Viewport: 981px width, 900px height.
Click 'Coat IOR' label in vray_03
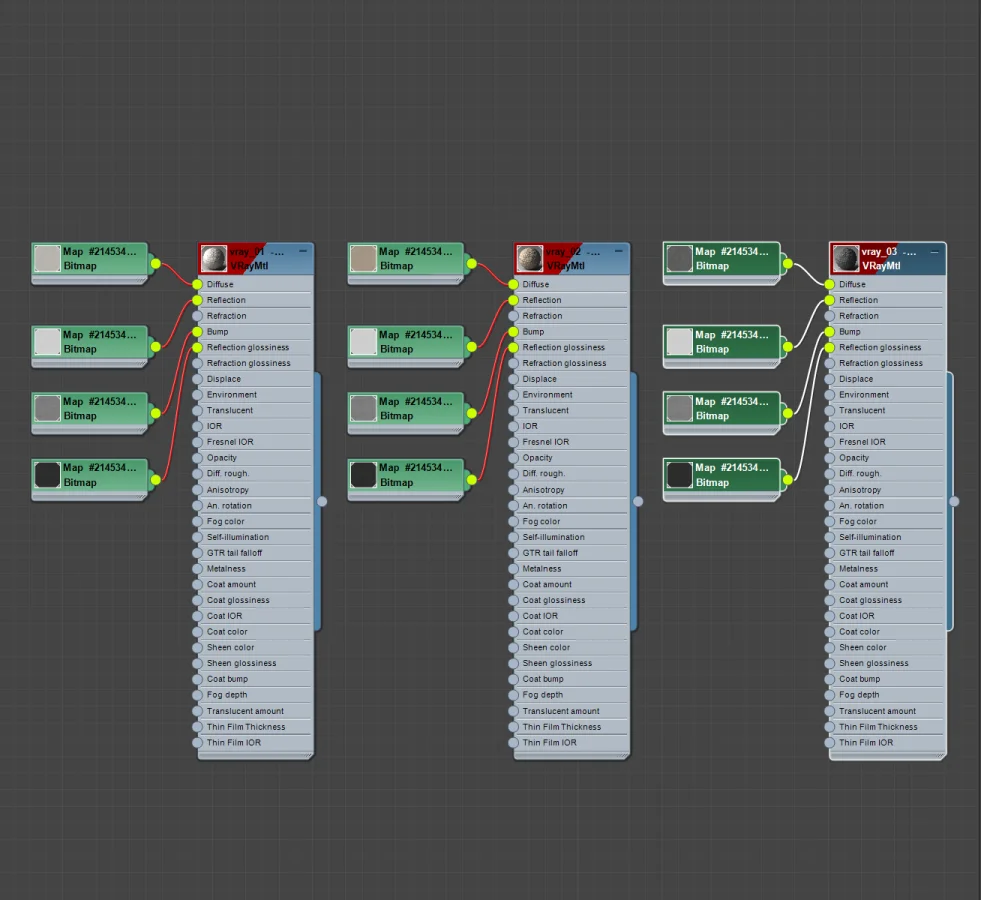(x=856, y=616)
